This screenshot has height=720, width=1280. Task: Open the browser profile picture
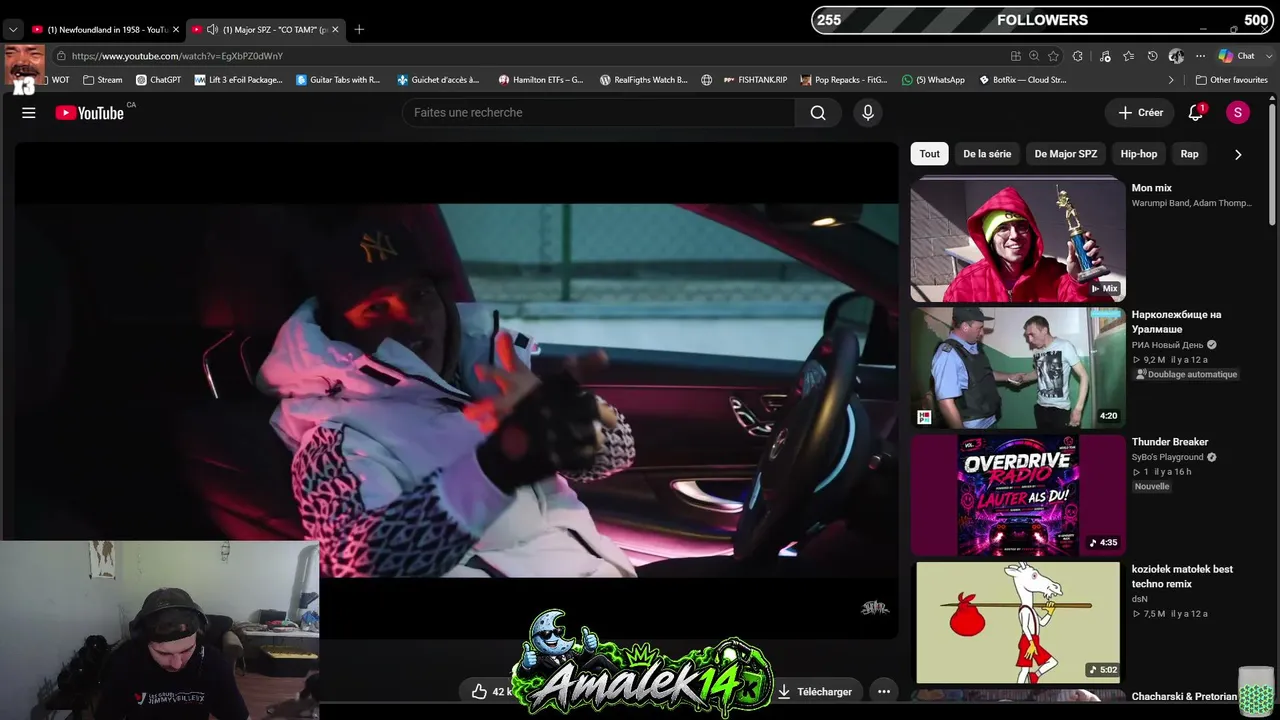(1176, 56)
